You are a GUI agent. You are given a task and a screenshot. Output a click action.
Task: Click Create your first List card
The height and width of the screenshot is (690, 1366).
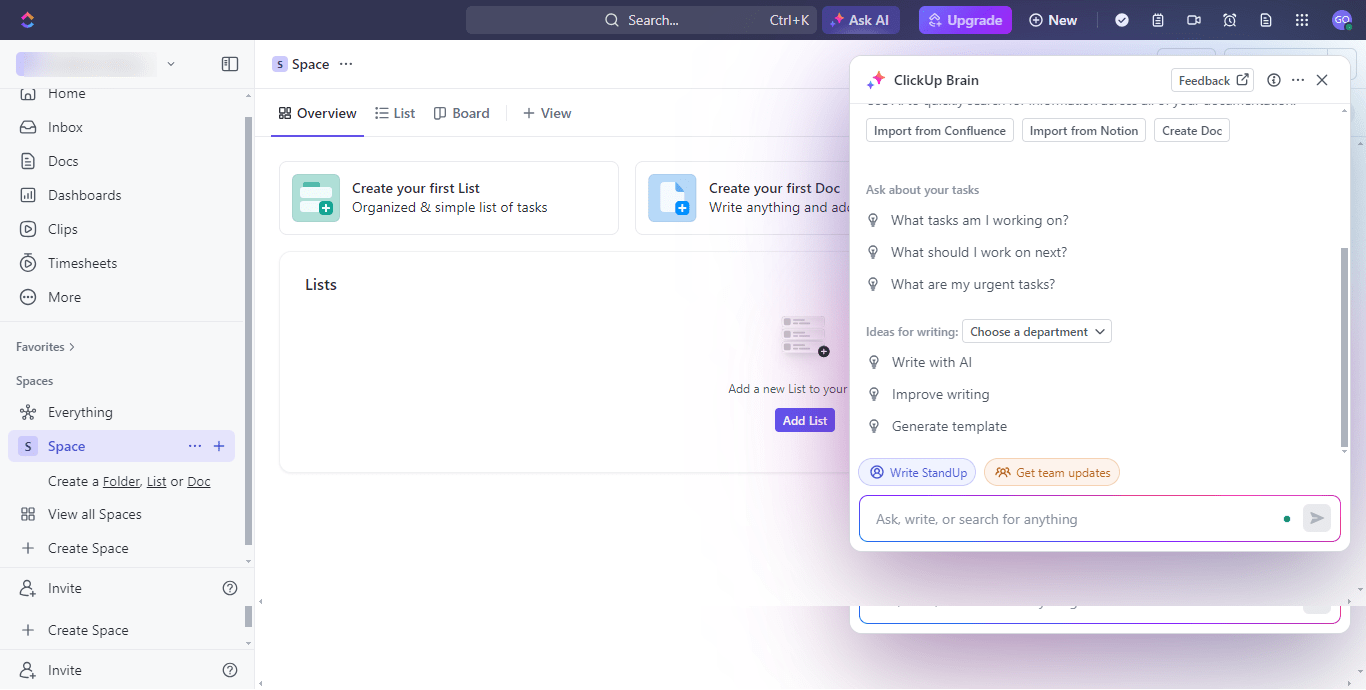click(449, 198)
